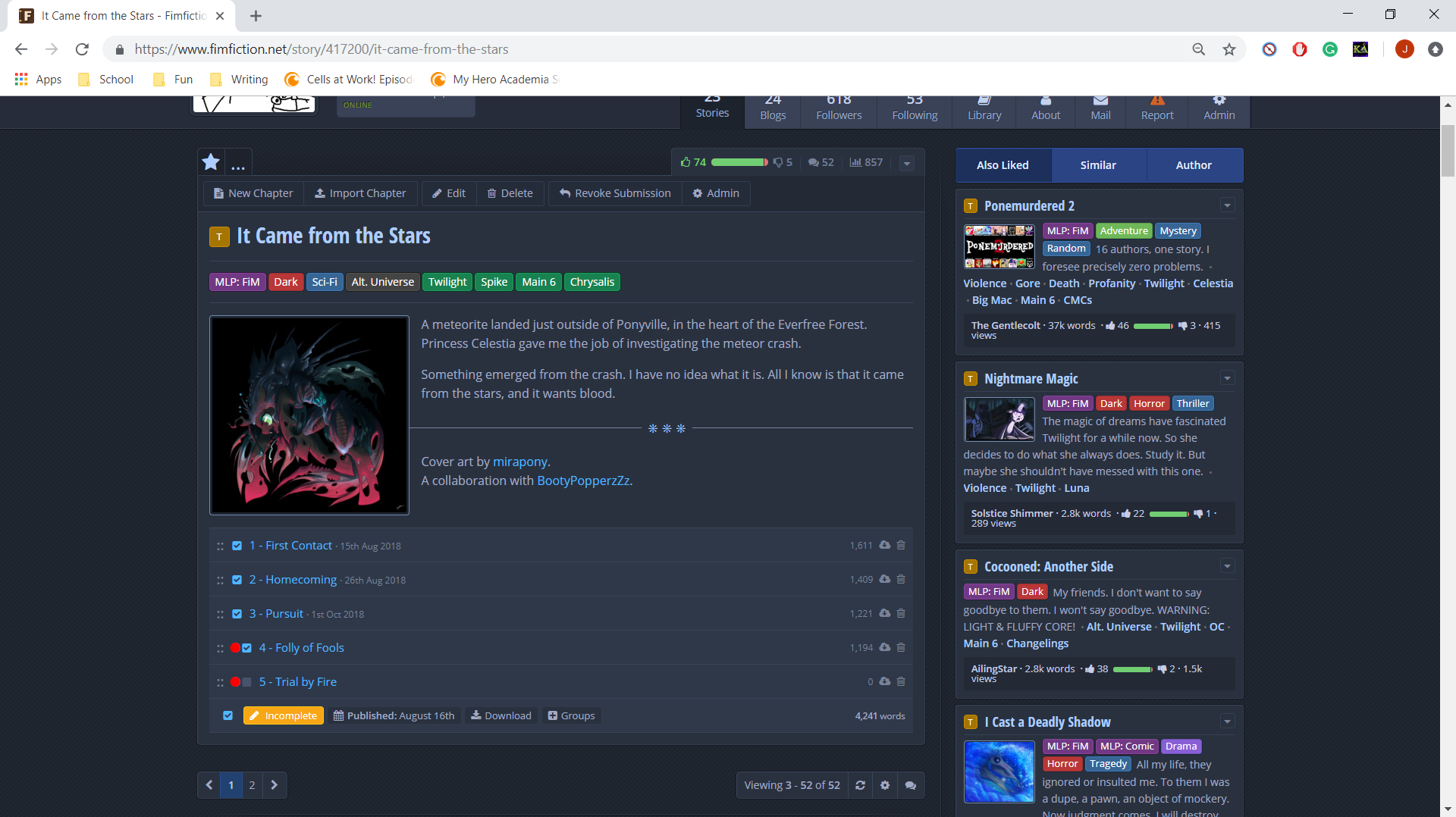
Task: Click the New Chapter button
Action: coord(253,193)
